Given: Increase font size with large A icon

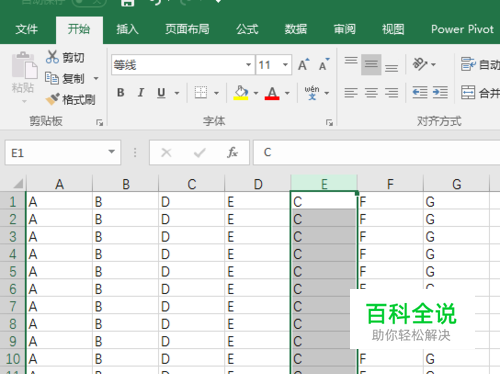Looking at the screenshot, I should (x=303, y=65).
